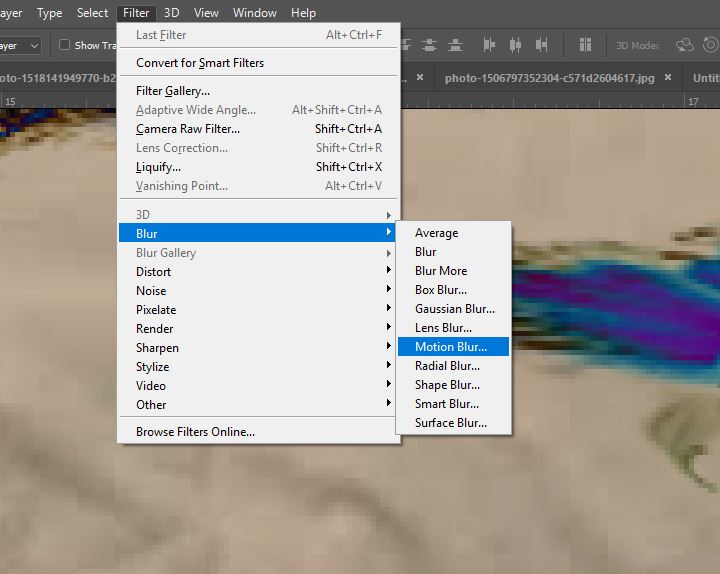
Task: Open Shape Blur dialog
Action: [x=454, y=385]
